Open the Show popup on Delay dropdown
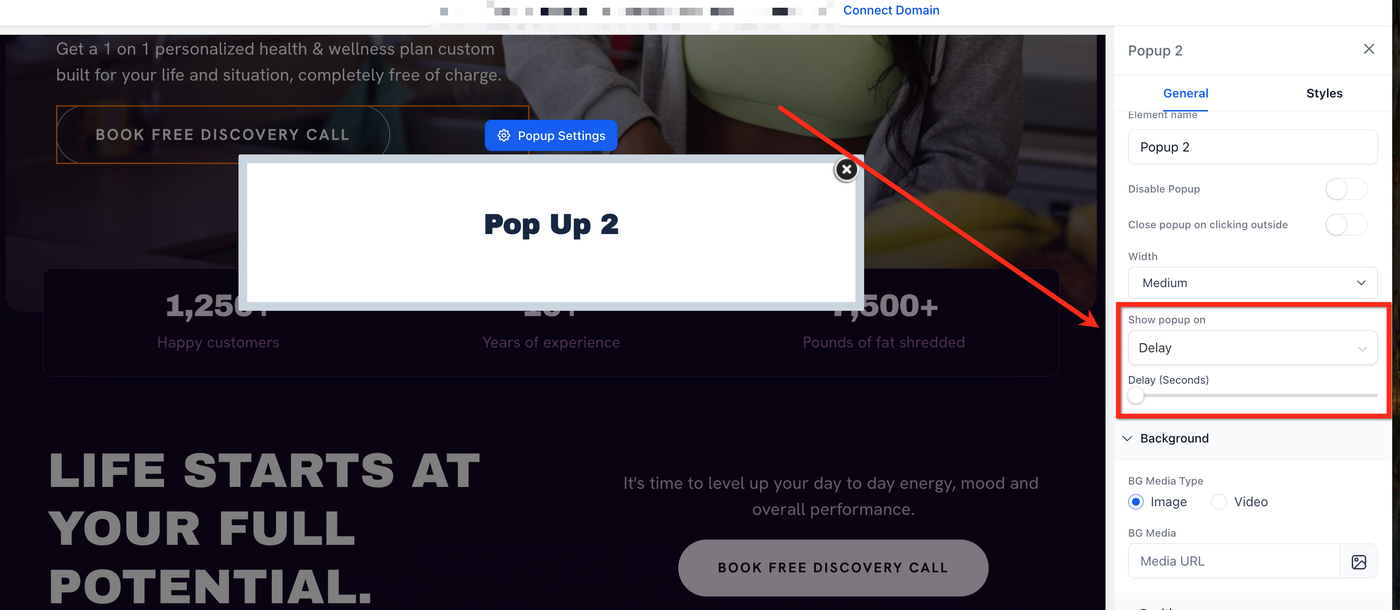The height and width of the screenshot is (610, 1400). 1253,348
